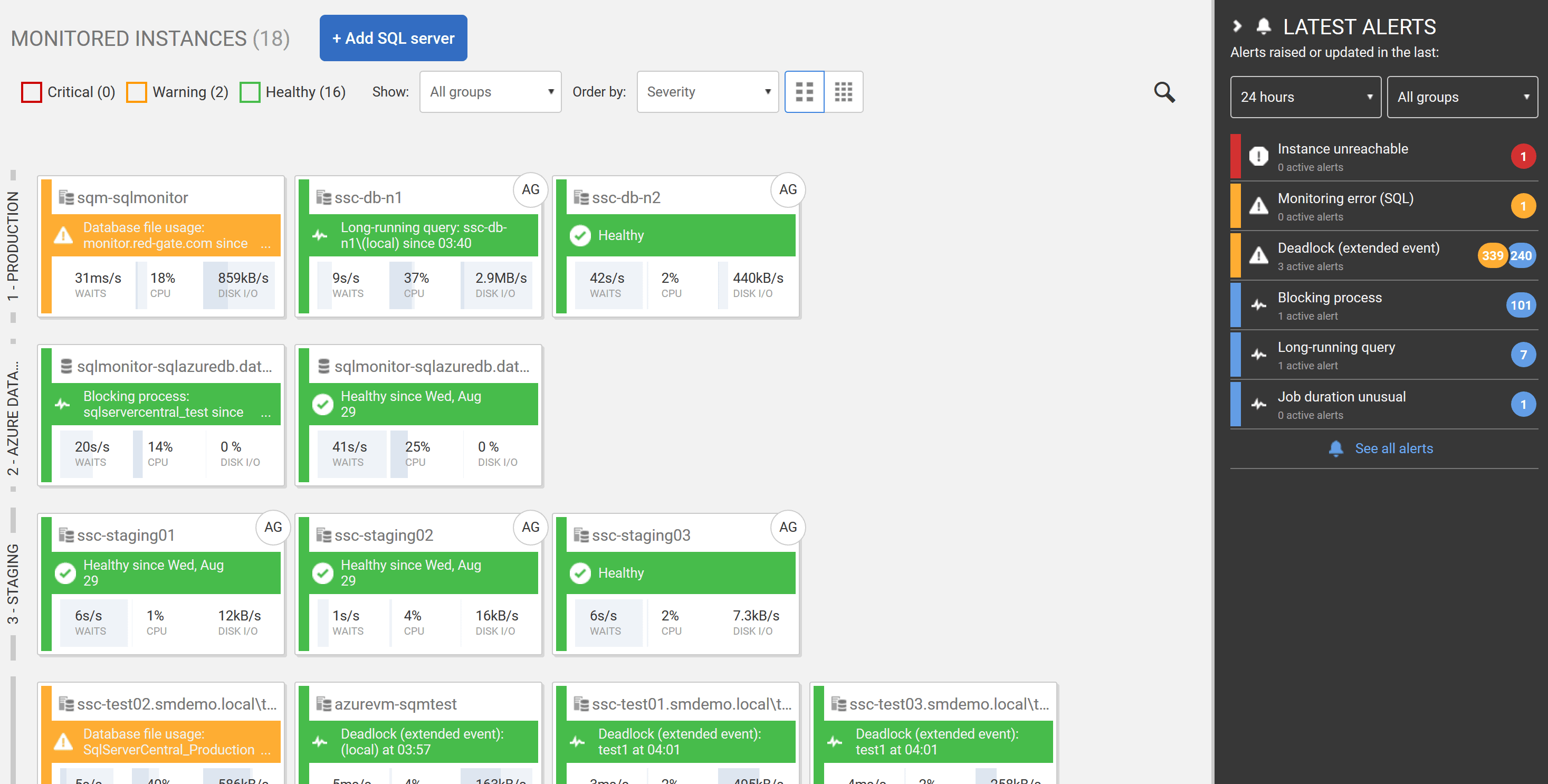Open ssc-db-n1 instance title
Screen dimensions: 1548x784
[368, 198]
